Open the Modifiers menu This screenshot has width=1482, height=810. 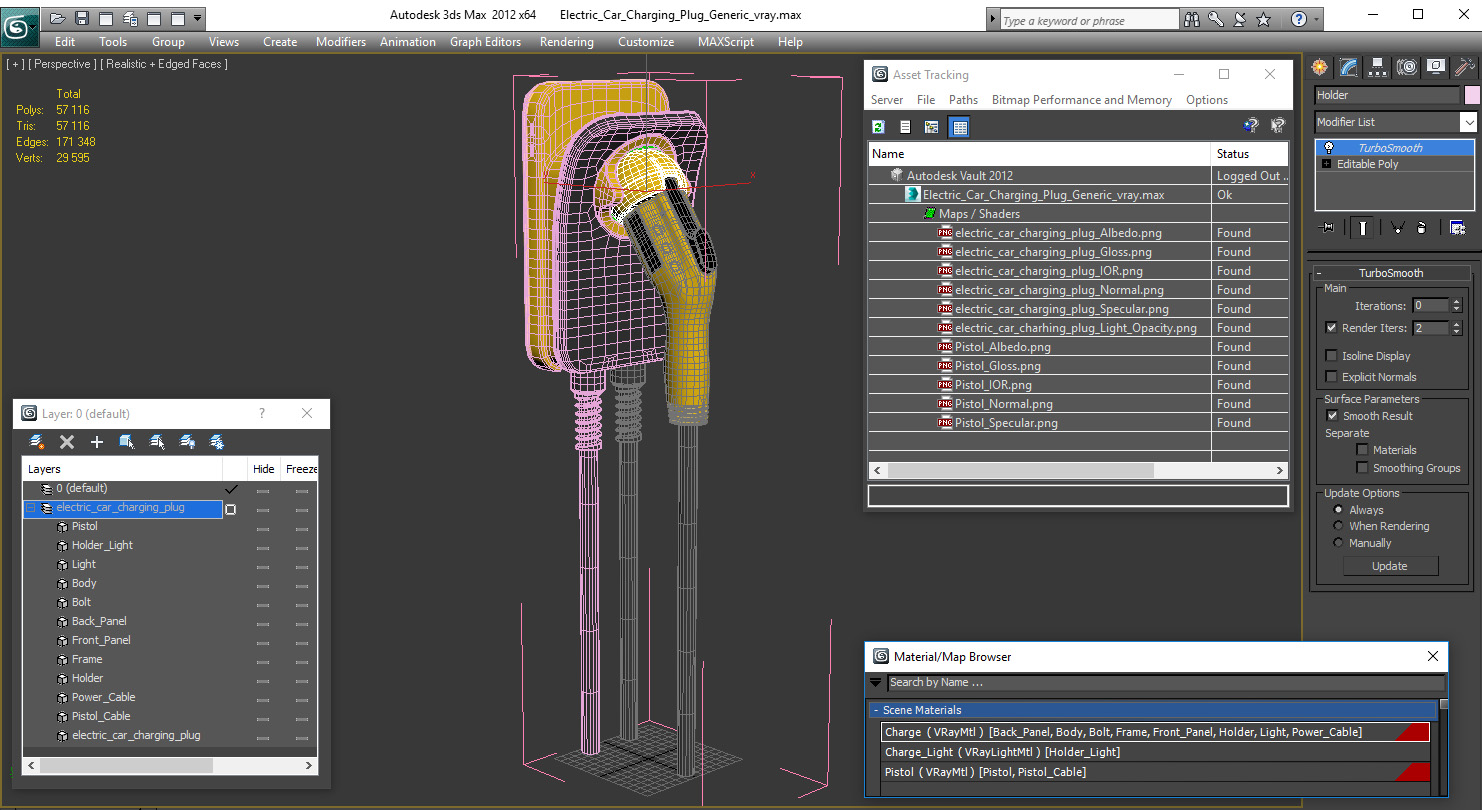341,42
